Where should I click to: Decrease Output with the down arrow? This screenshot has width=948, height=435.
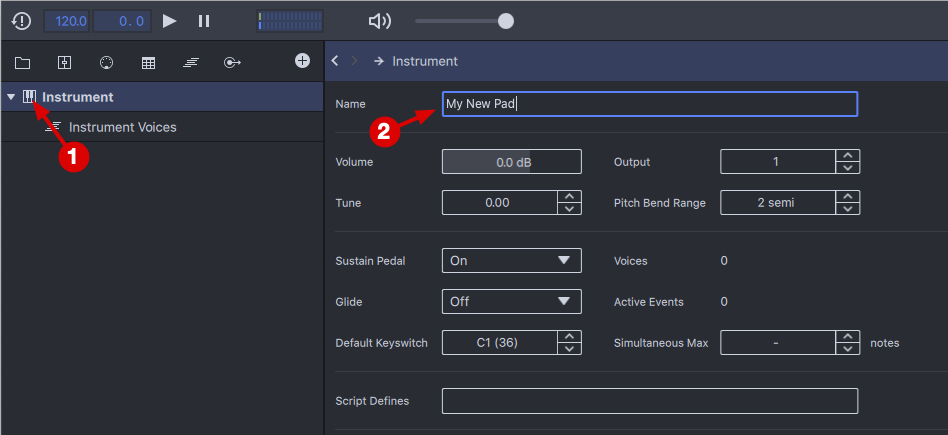(848, 168)
